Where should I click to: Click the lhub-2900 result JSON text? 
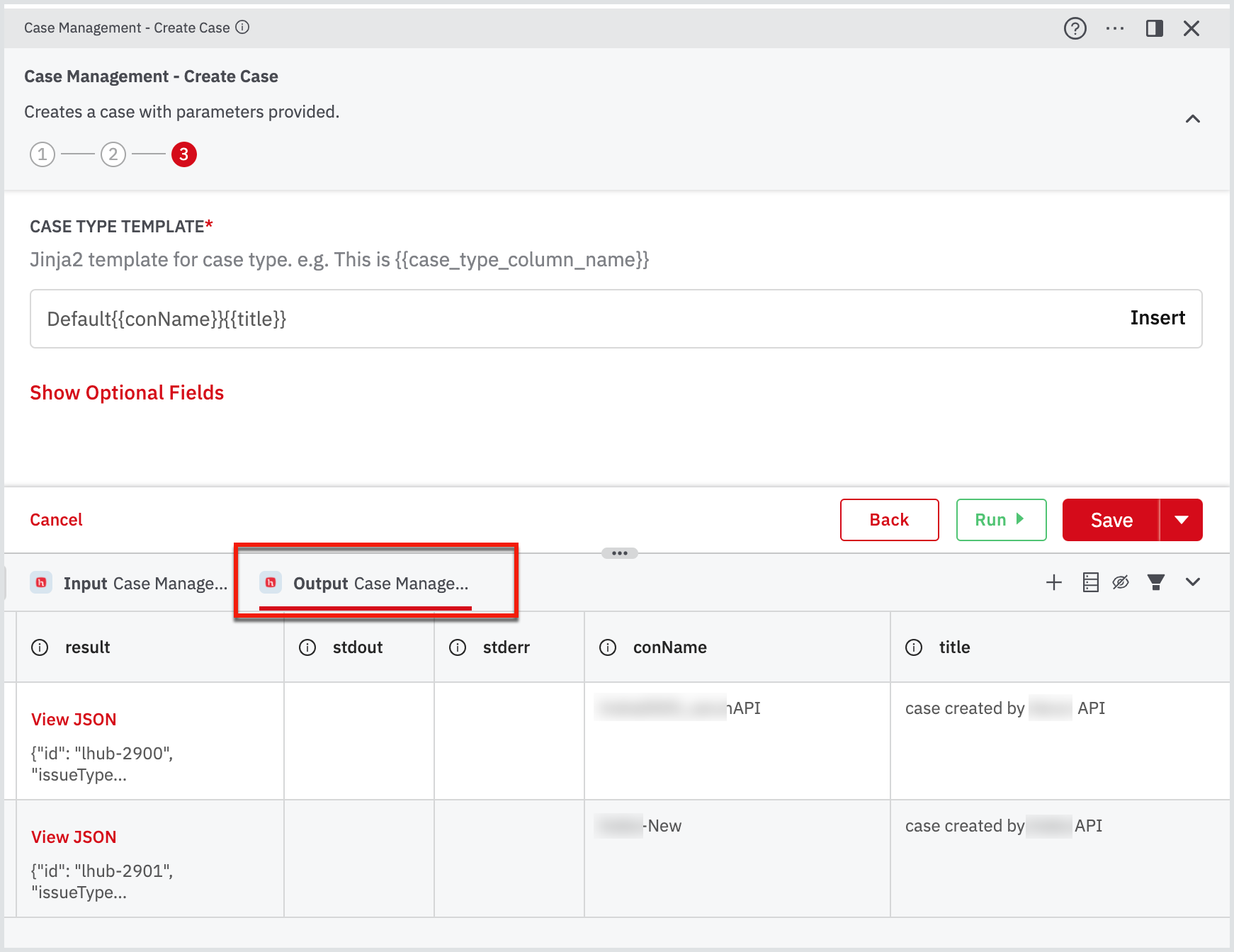(x=102, y=764)
